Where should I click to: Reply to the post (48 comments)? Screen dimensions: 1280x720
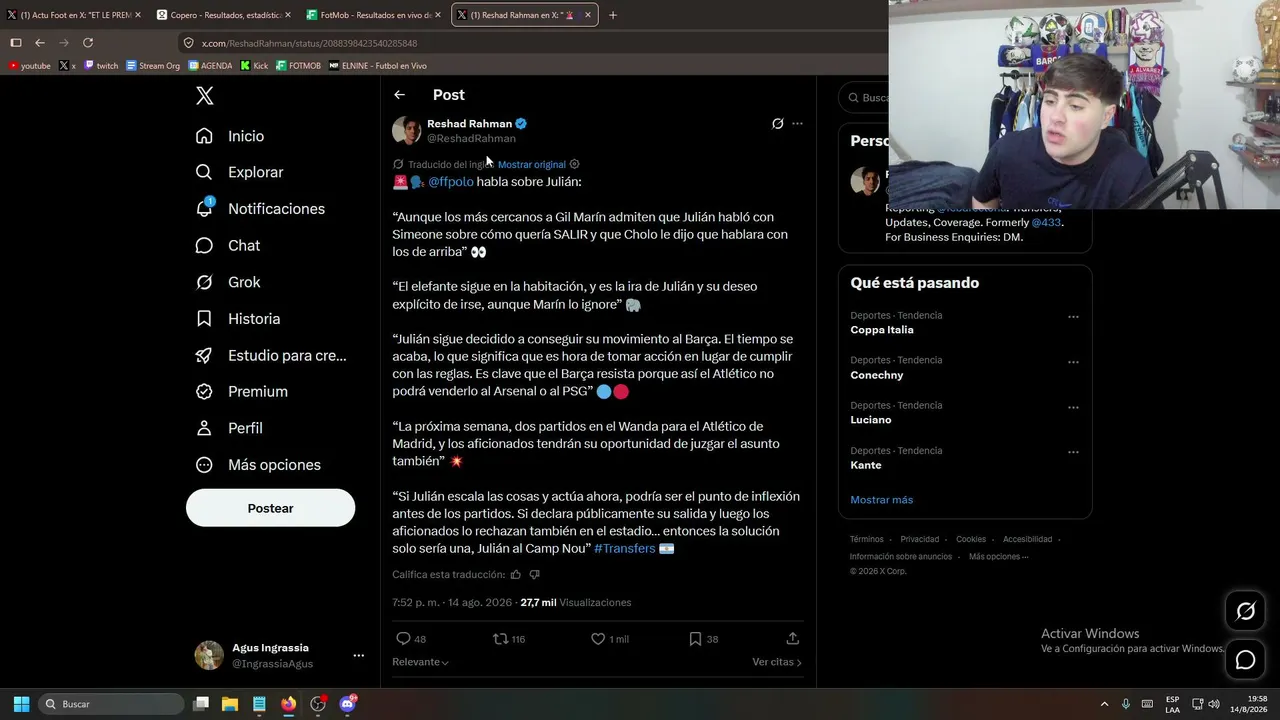(x=411, y=639)
